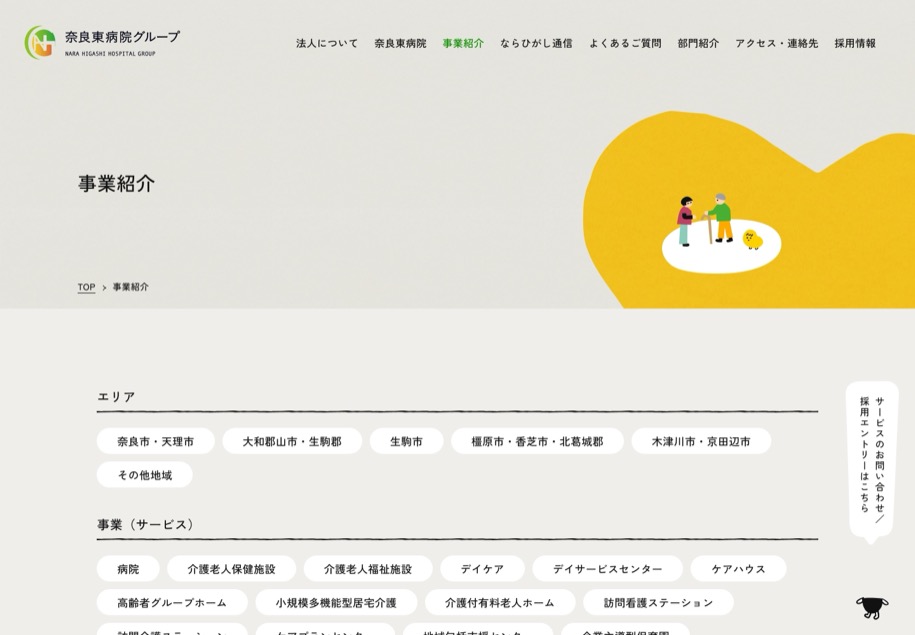Viewport: 915px width, 635px height.
Task: Click the 事業紹介 page title heading
Action: [117, 183]
